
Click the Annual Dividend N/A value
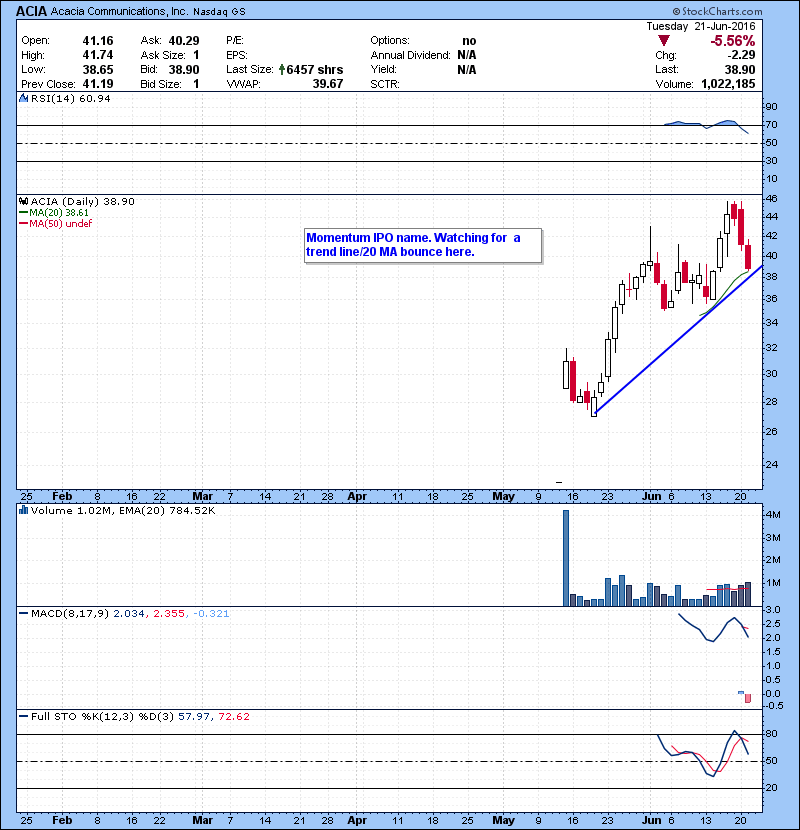click(466, 55)
